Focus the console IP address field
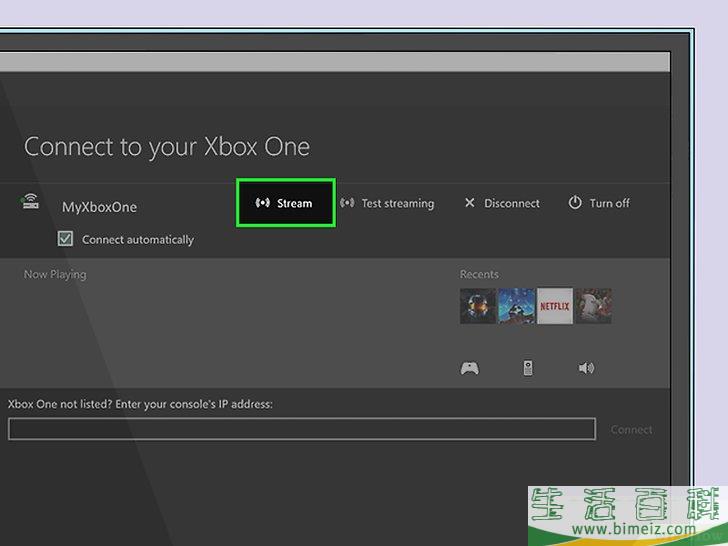The height and width of the screenshot is (546, 728). point(302,429)
